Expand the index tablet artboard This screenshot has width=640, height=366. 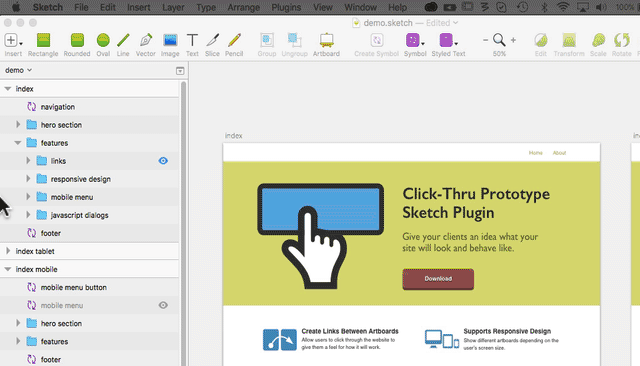point(8,251)
